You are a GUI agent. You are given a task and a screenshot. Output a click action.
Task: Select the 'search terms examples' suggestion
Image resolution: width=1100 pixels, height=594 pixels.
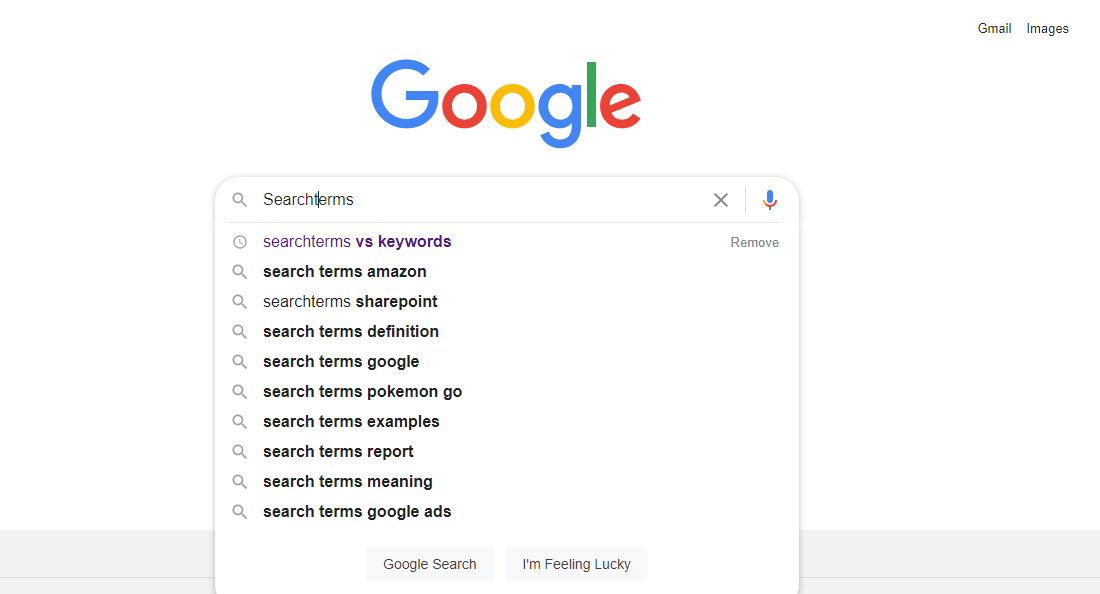(351, 421)
